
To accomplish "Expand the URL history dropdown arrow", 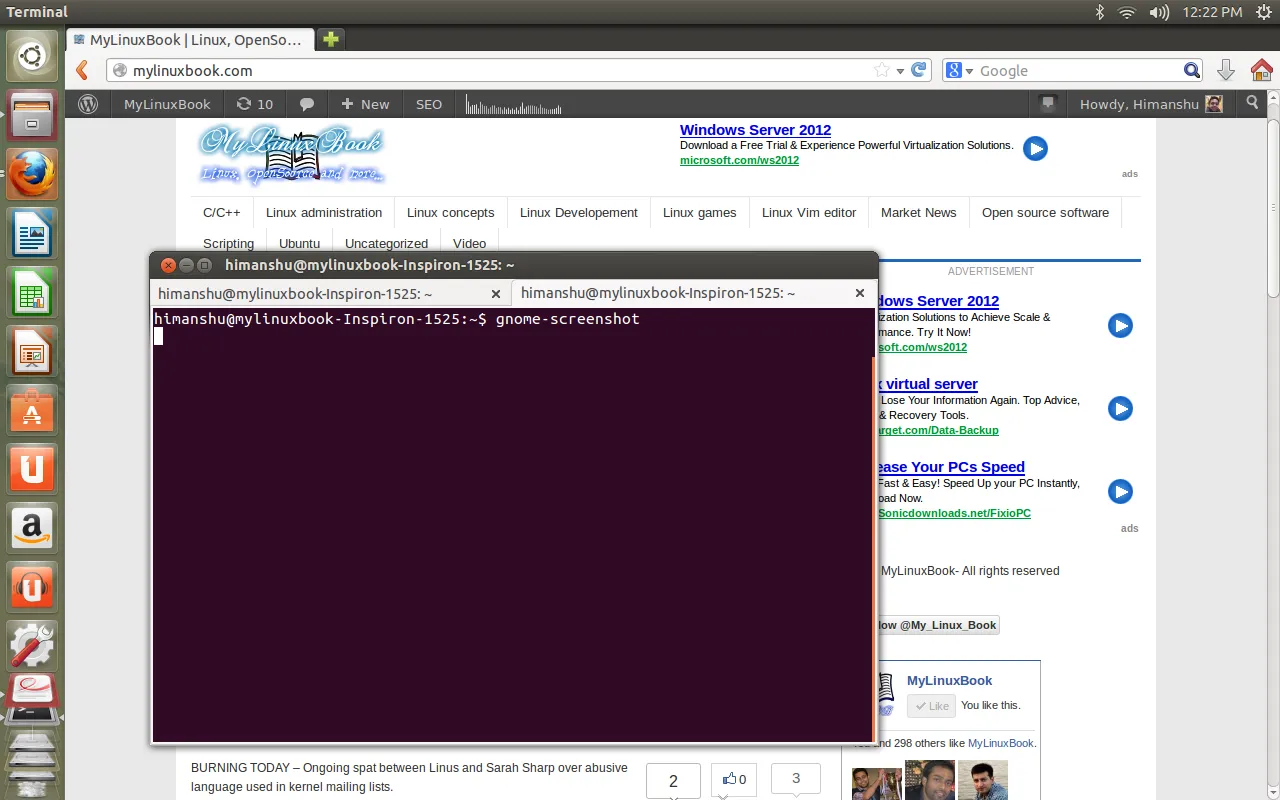I will [x=900, y=70].
